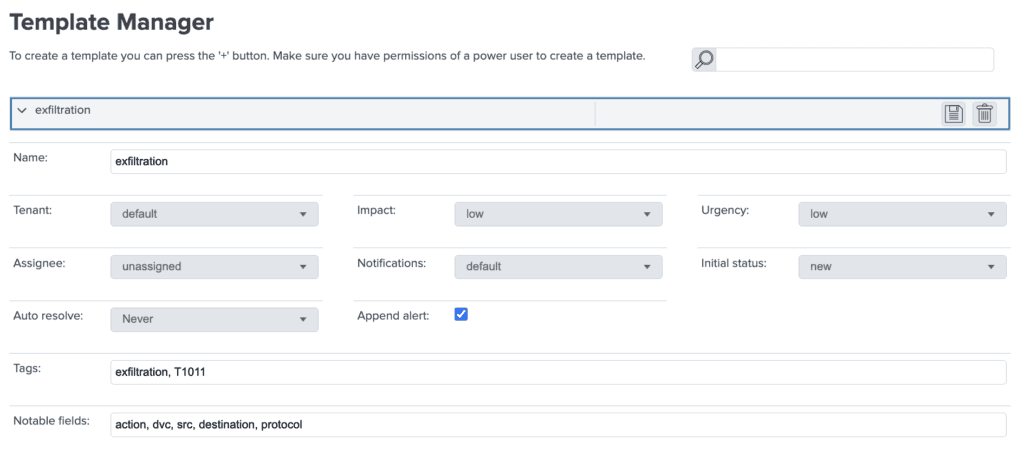Open the Assignee dropdown
This screenshot has width=1024, height=469.
pos(214,267)
